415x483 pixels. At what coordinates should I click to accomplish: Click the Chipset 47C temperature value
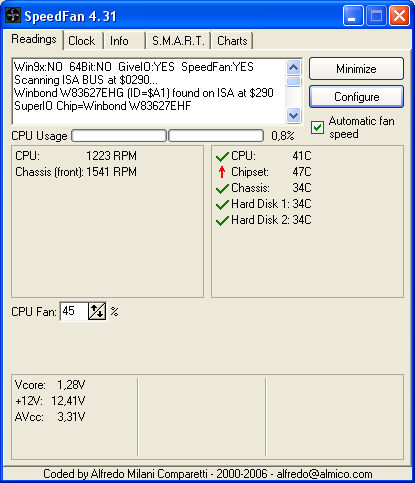(302, 172)
